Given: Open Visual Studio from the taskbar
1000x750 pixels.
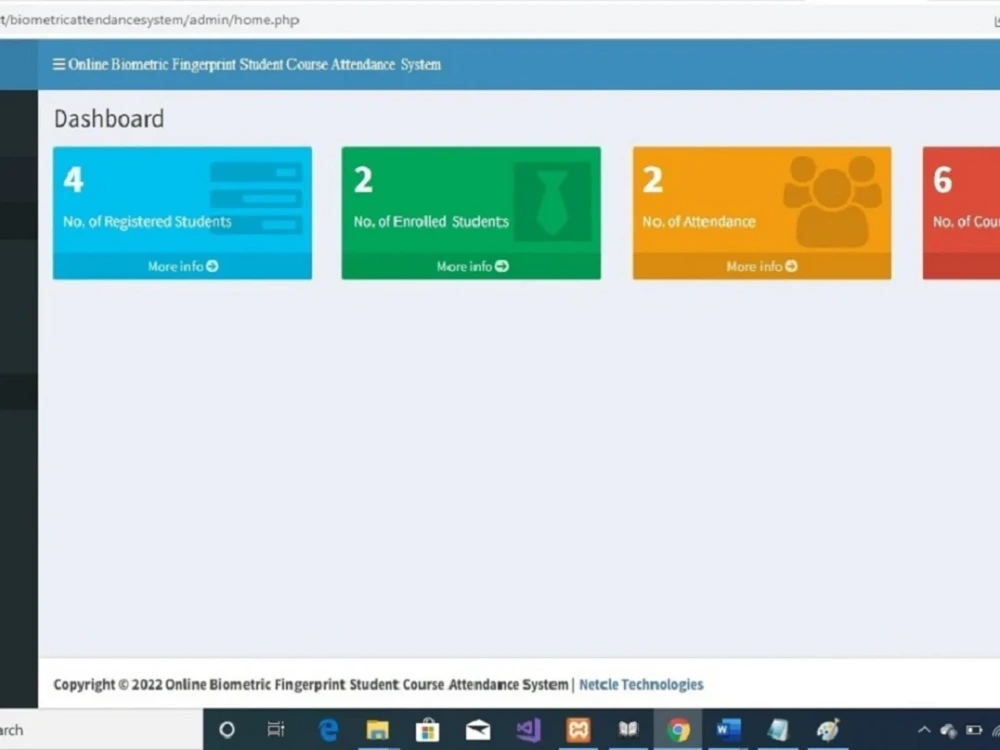Looking at the screenshot, I should coord(528,729).
